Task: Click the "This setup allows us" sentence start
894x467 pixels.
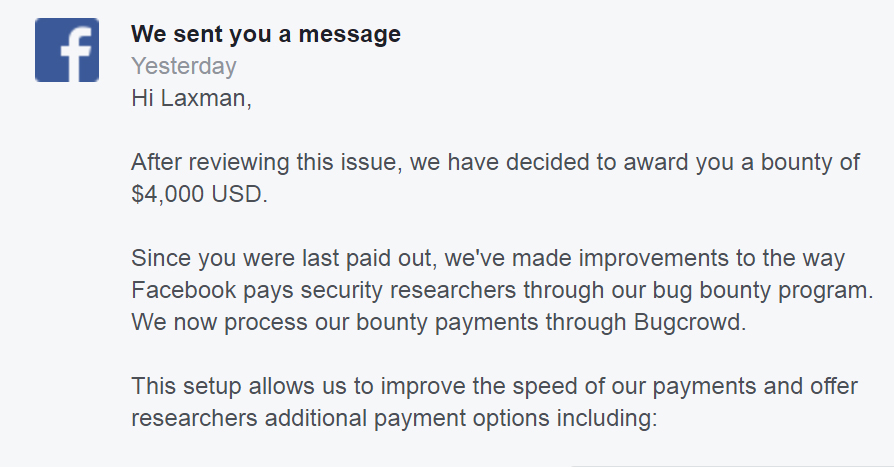Action: click(x=230, y=387)
